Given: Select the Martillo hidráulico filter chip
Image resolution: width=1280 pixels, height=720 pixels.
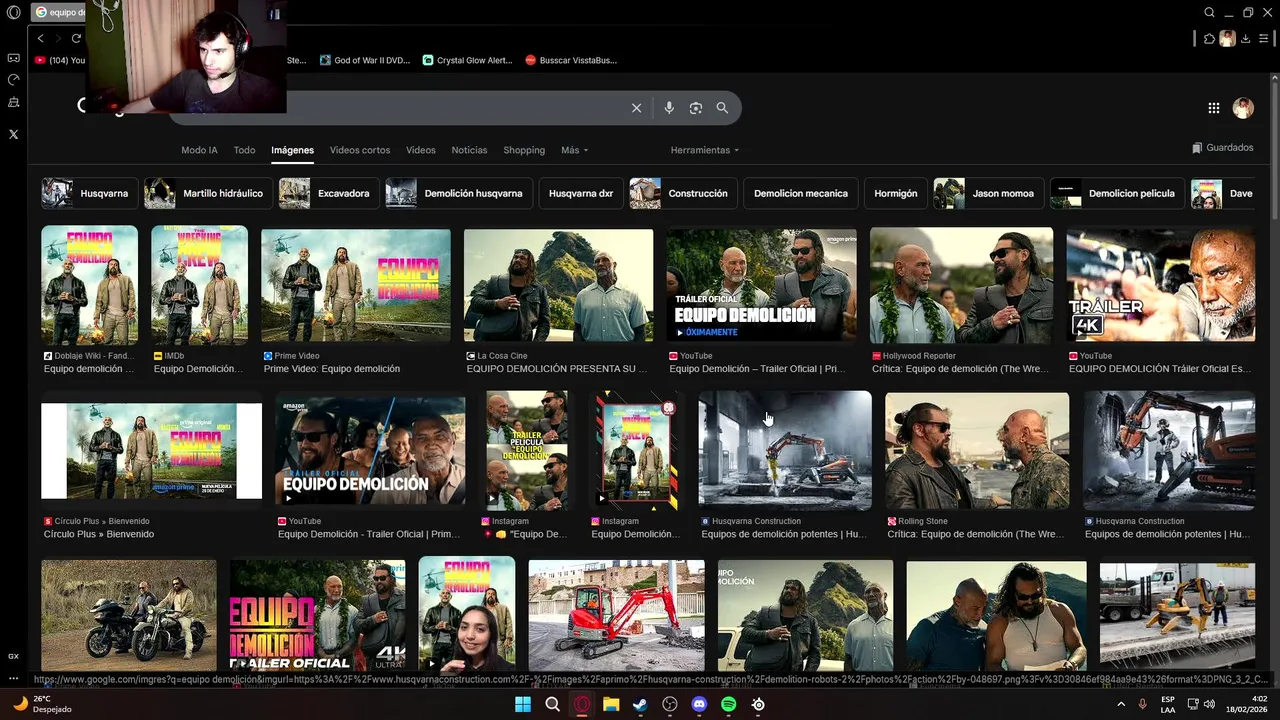Looking at the screenshot, I should [x=208, y=193].
